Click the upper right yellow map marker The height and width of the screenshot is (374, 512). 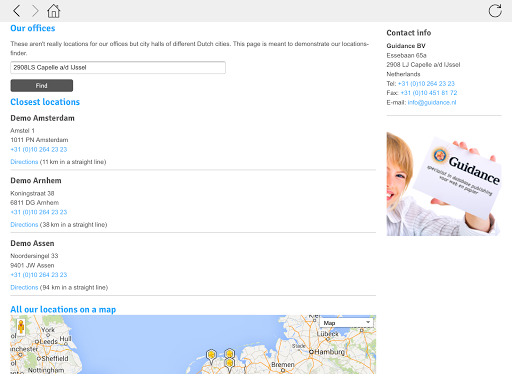(x=229, y=353)
